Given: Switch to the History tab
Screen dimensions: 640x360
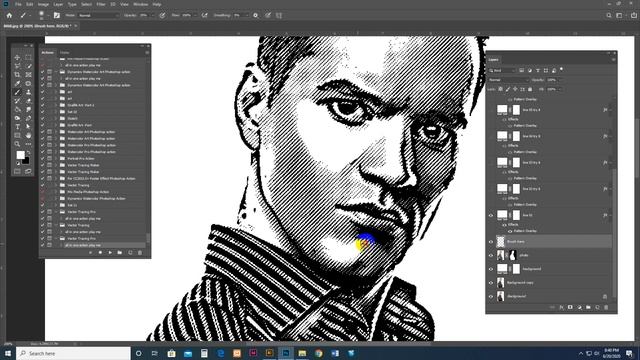Looking at the screenshot, I should coord(64,53).
